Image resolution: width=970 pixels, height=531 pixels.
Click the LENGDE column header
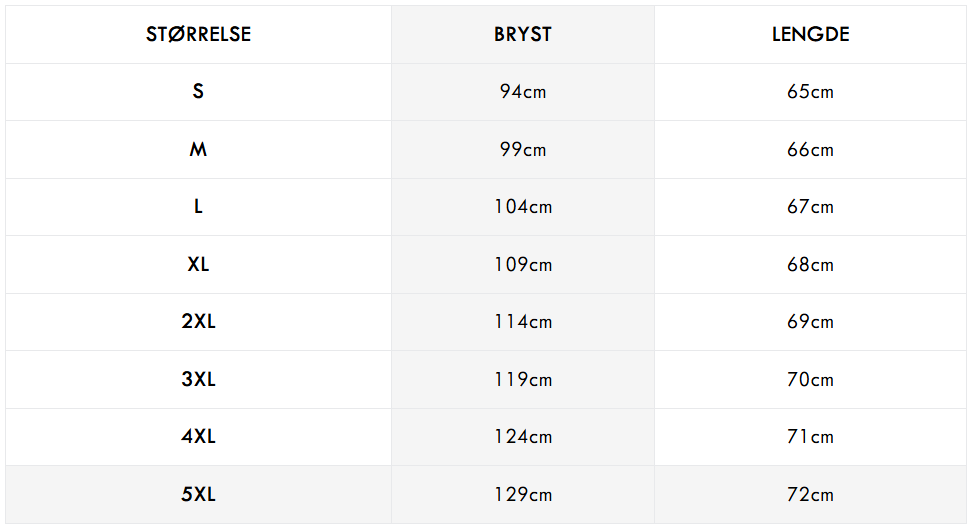[x=810, y=34]
